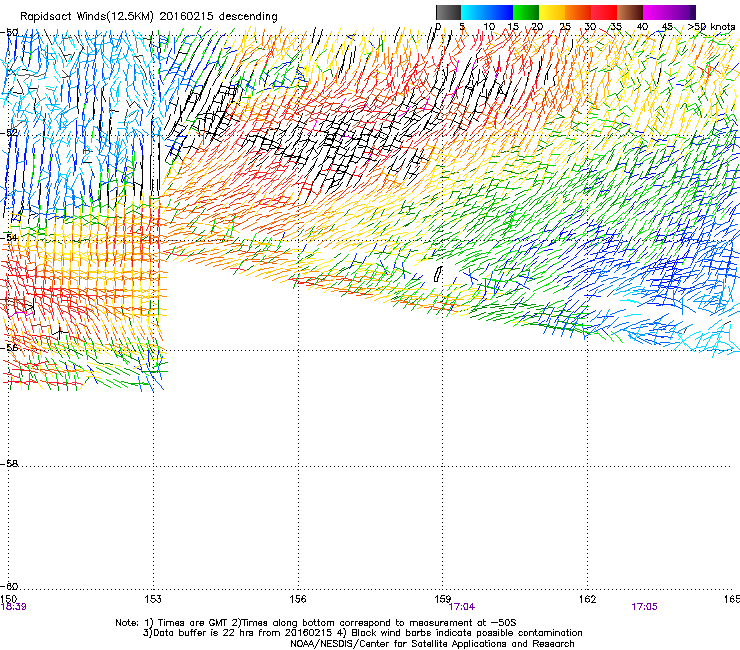
Task: Click the brown 35–40 knots legend swatch
Action: pos(630,12)
